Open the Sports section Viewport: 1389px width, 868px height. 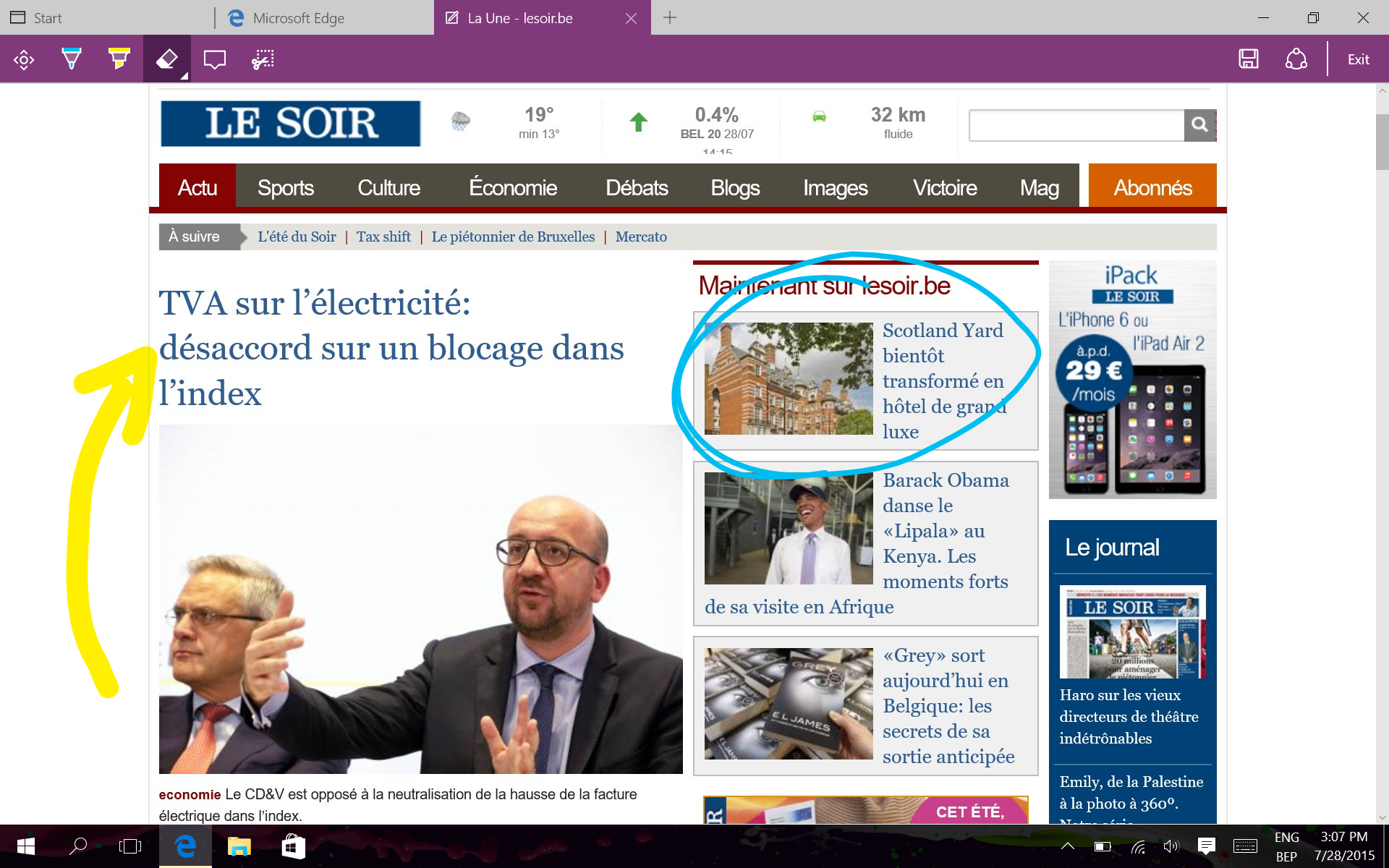tap(286, 187)
